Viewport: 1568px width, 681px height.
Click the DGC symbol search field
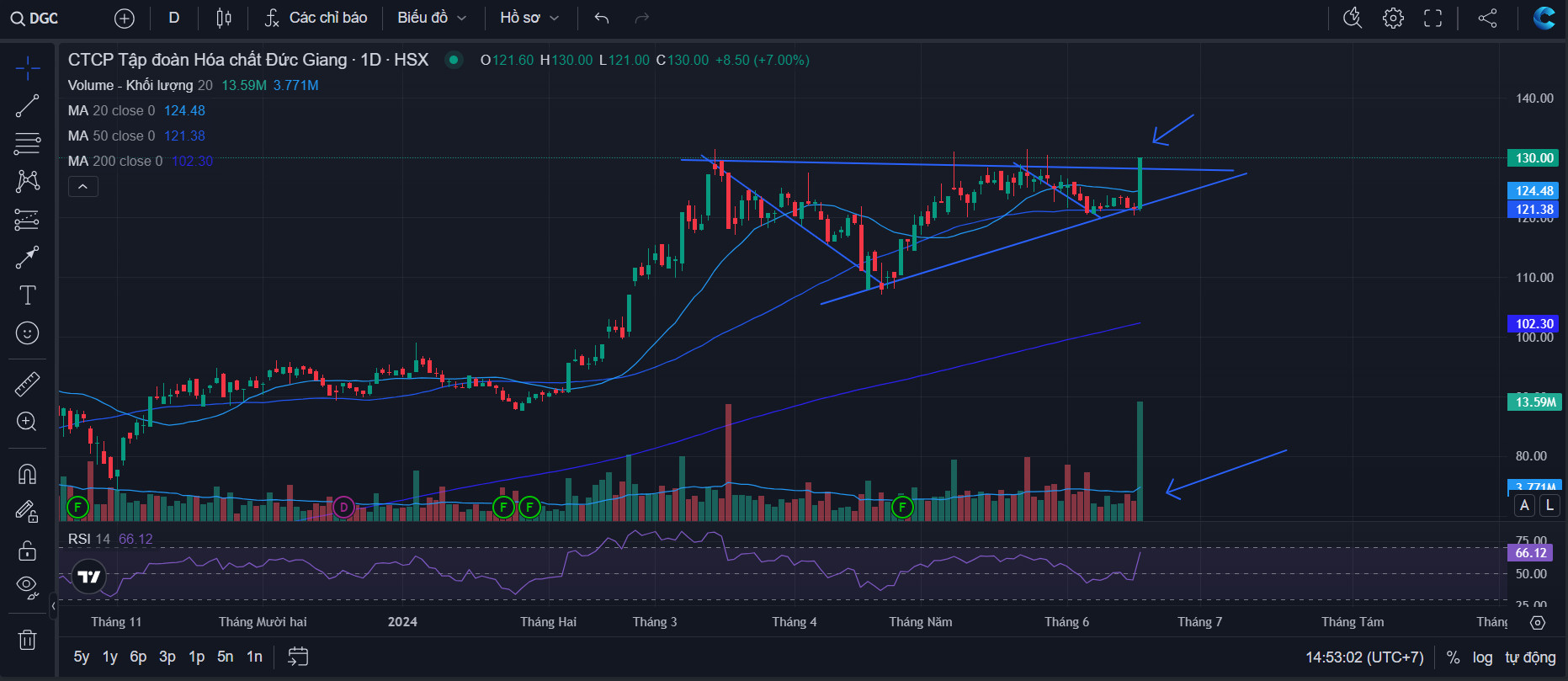click(x=35, y=18)
